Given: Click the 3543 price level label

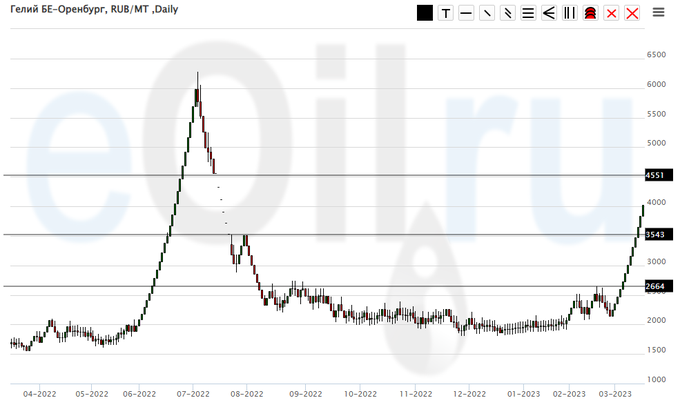Looking at the screenshot, I should point(655,235).
